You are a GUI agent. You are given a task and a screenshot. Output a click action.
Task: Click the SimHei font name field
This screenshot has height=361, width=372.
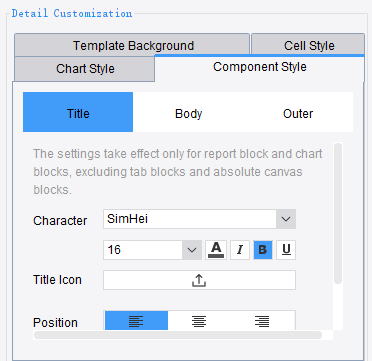coord(190,219)
